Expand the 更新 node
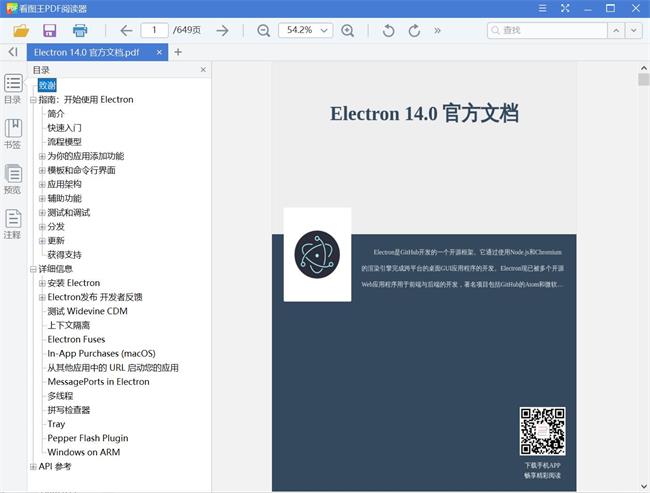This screenshot has width=650, height=493. click(42, 241)
